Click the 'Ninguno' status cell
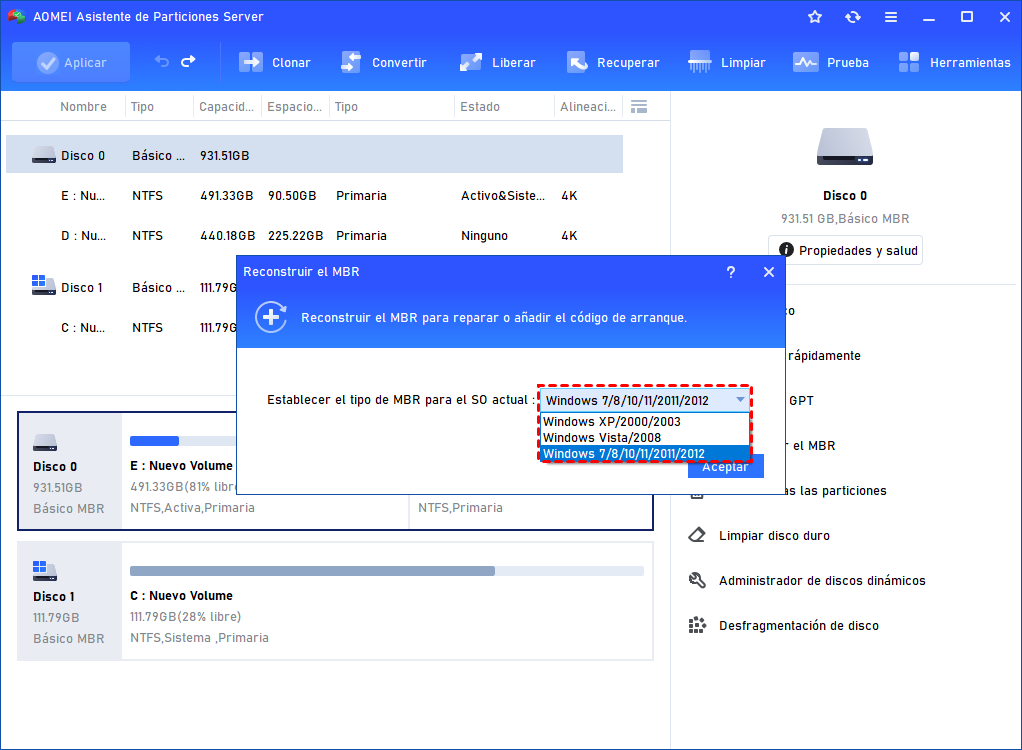The height and width of the screenshot is (750, 1022). coord(484,236)
